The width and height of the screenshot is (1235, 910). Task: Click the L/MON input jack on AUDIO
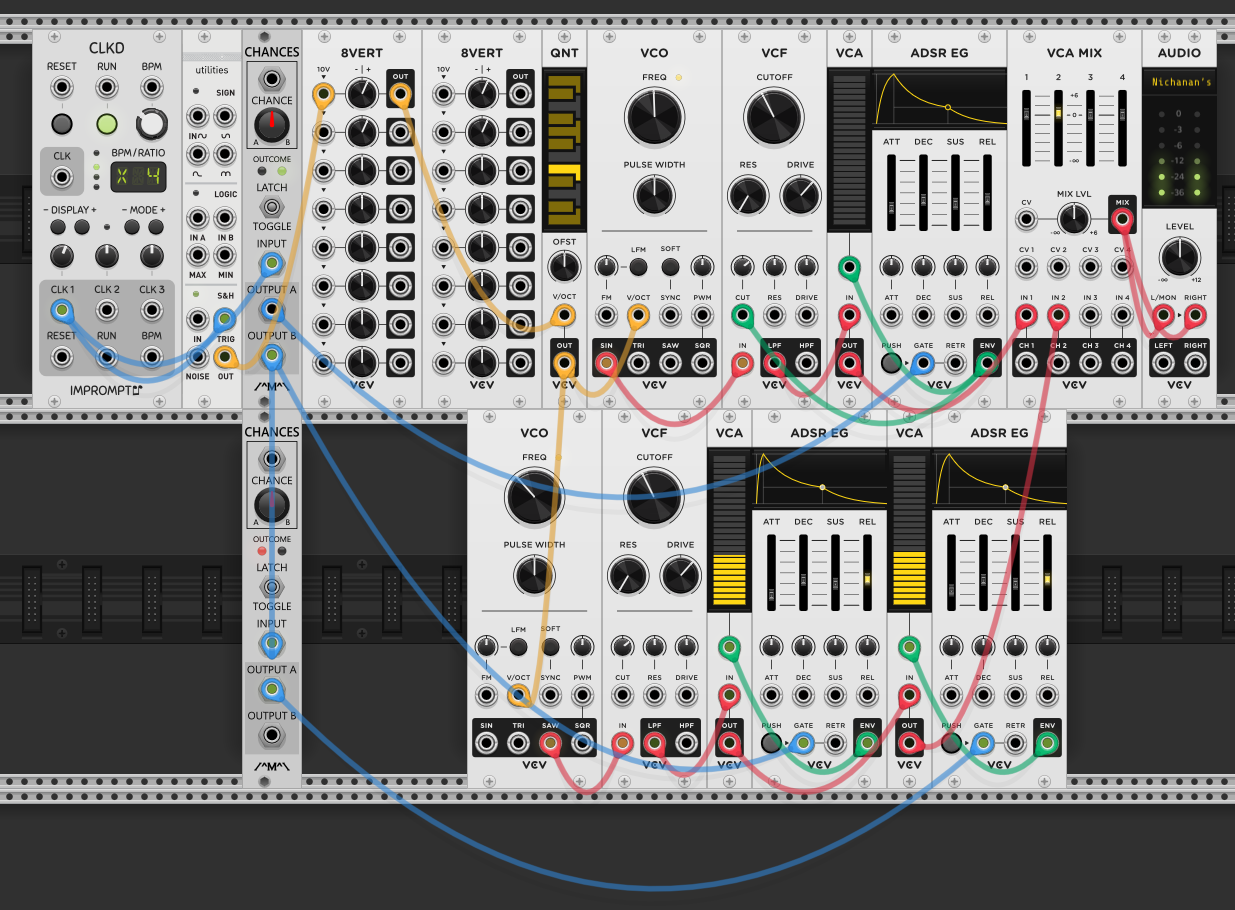[1163, 316]
